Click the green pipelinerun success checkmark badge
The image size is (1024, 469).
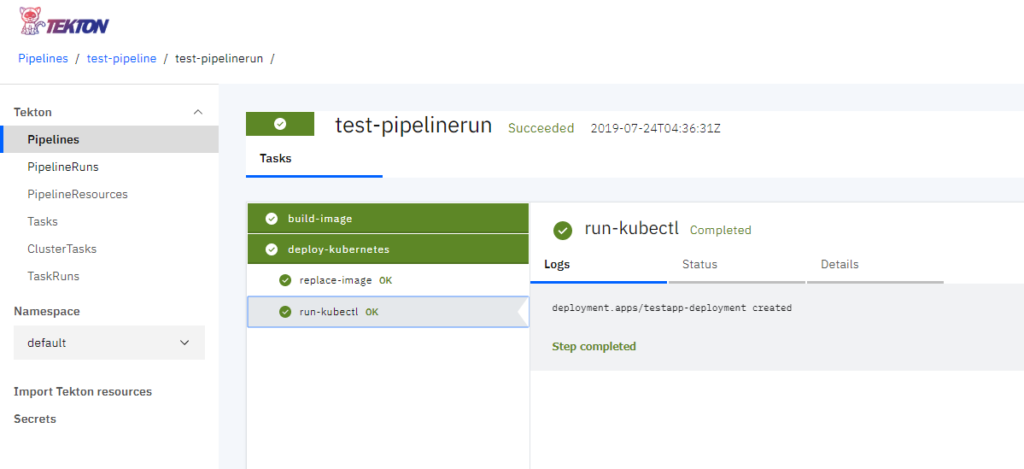(280, 124)
